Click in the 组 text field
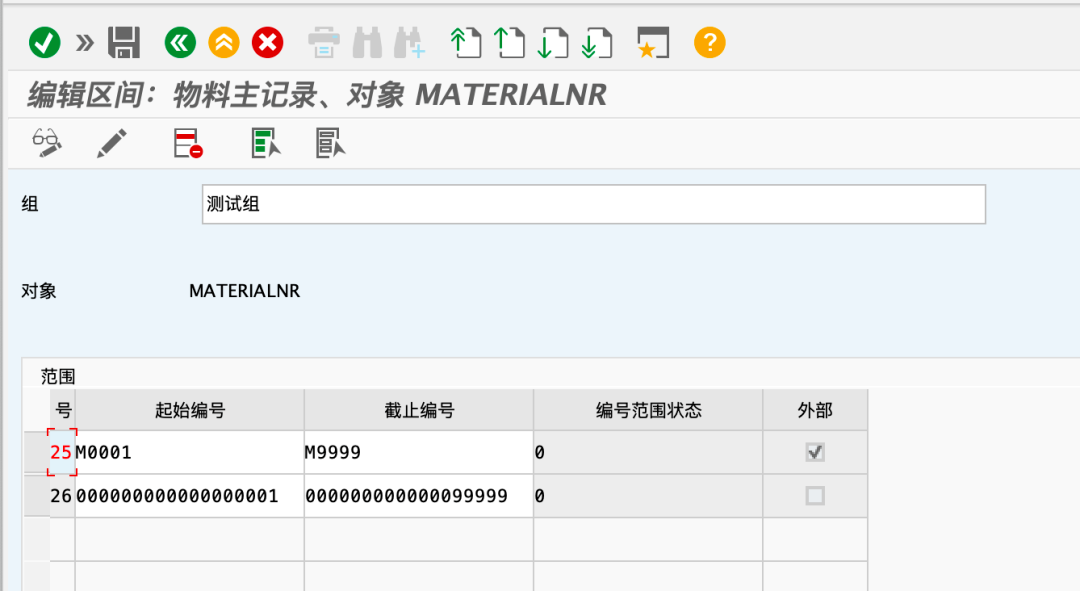This screenshot has width=1080, height=591. click(x=593, y=204)
